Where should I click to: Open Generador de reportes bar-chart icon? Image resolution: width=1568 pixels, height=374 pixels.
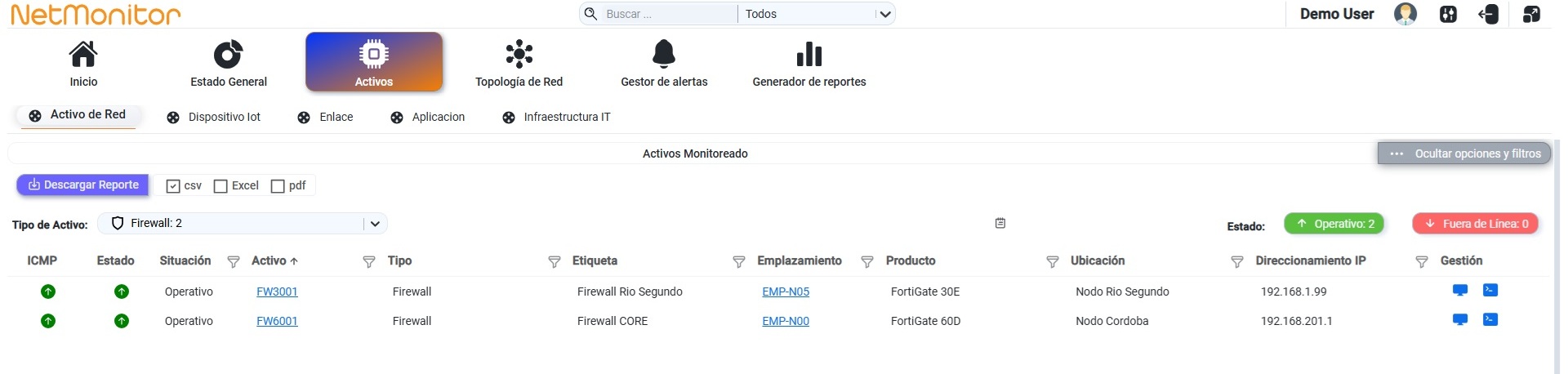click(809, 54)
